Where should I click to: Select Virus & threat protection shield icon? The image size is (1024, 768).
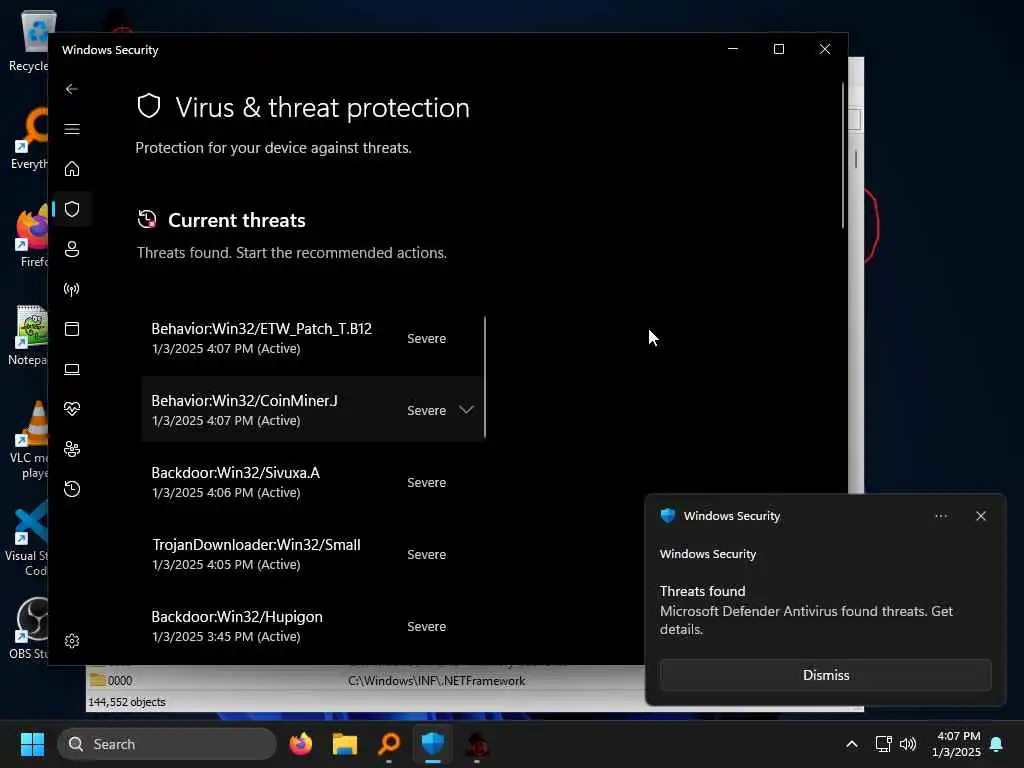tap(72, 209)
